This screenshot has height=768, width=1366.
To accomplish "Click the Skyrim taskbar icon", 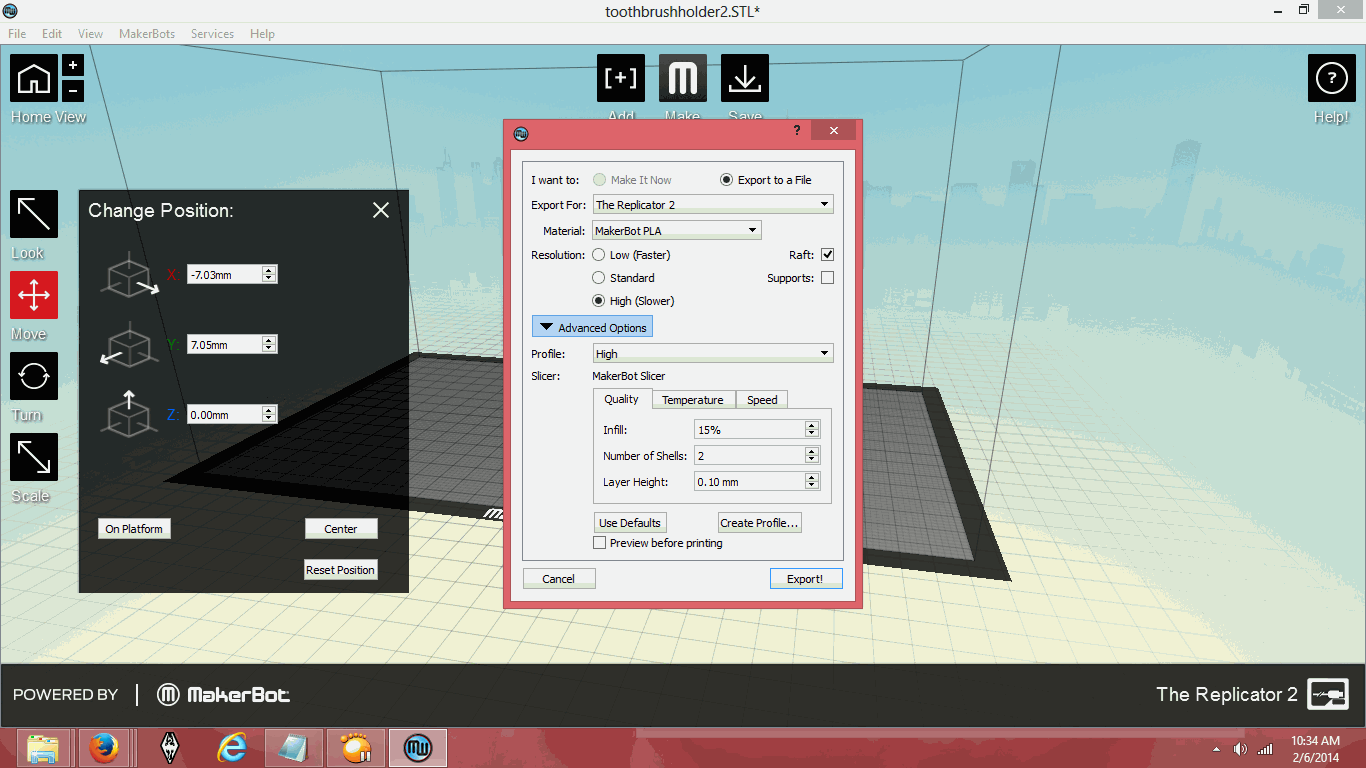I will click(x=170, y=748).
